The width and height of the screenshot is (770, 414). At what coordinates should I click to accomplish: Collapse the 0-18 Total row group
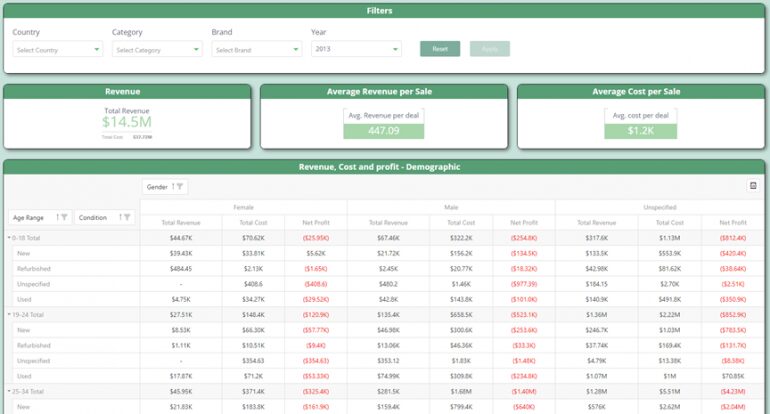tap(10, 238)
